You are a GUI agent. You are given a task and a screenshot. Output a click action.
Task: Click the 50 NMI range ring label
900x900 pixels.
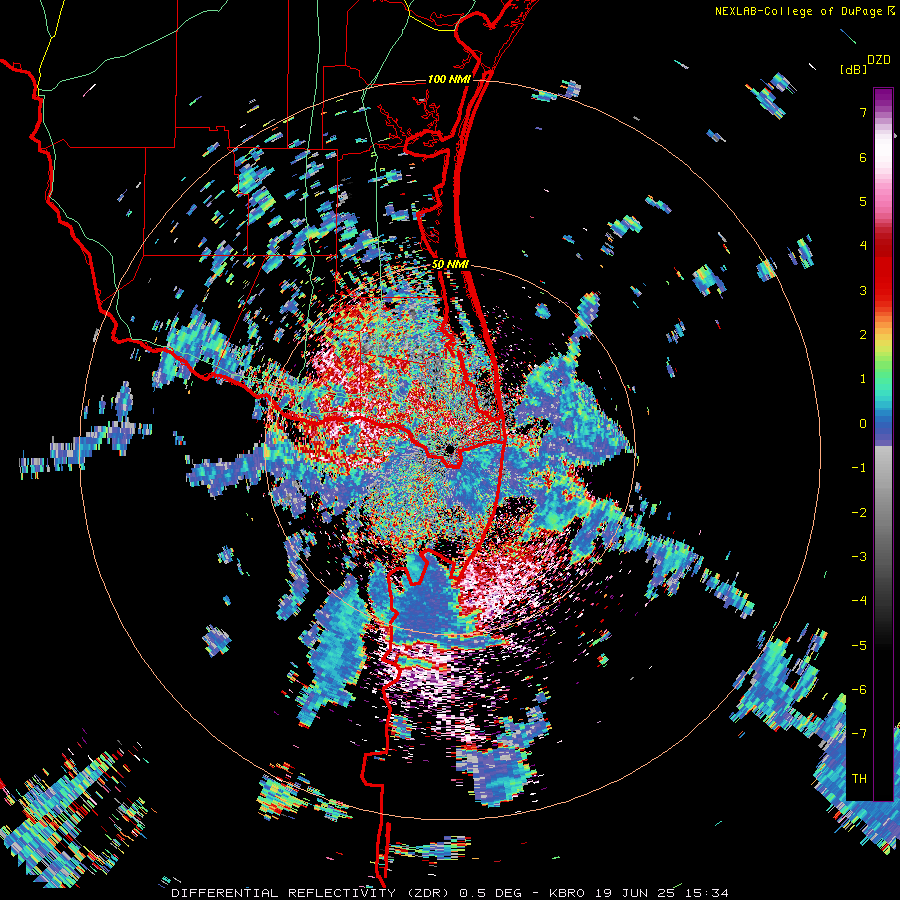[x=450, y=265]
